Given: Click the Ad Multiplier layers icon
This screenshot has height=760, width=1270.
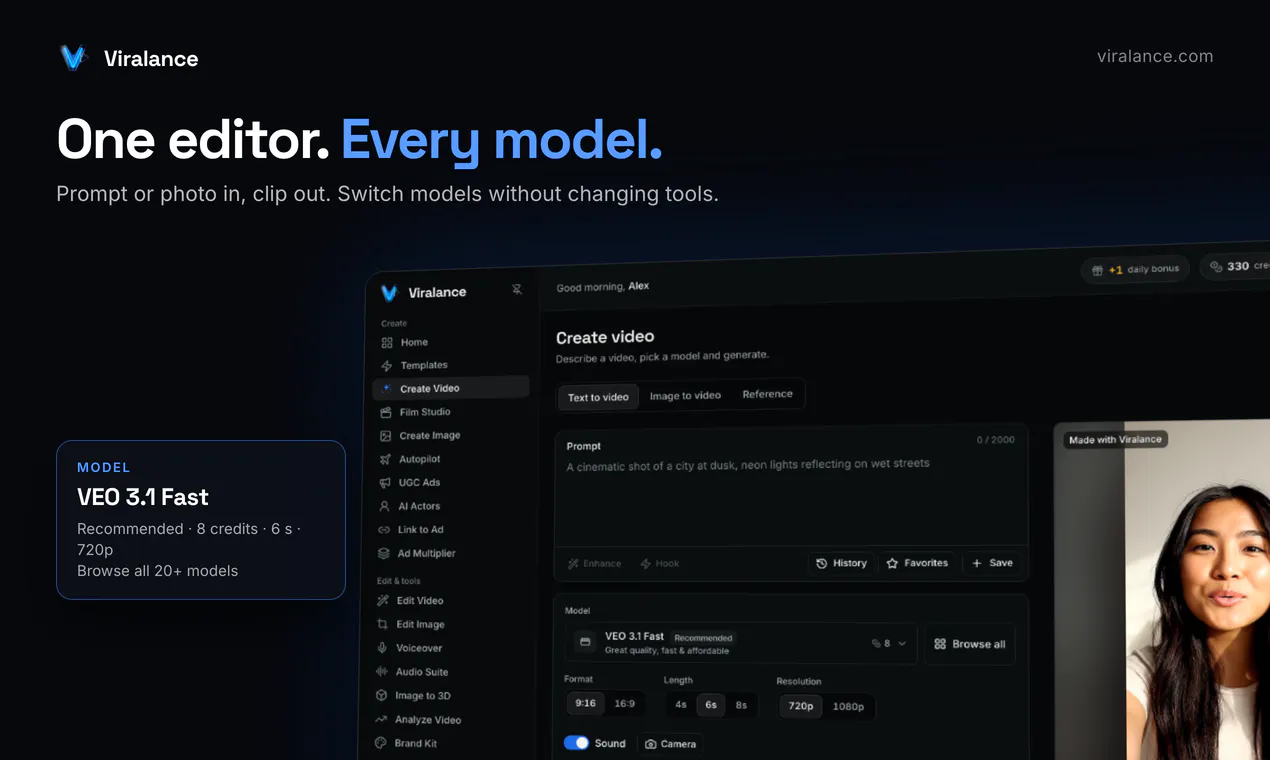Looking at the screenshot, I should [x=384, y=553].
